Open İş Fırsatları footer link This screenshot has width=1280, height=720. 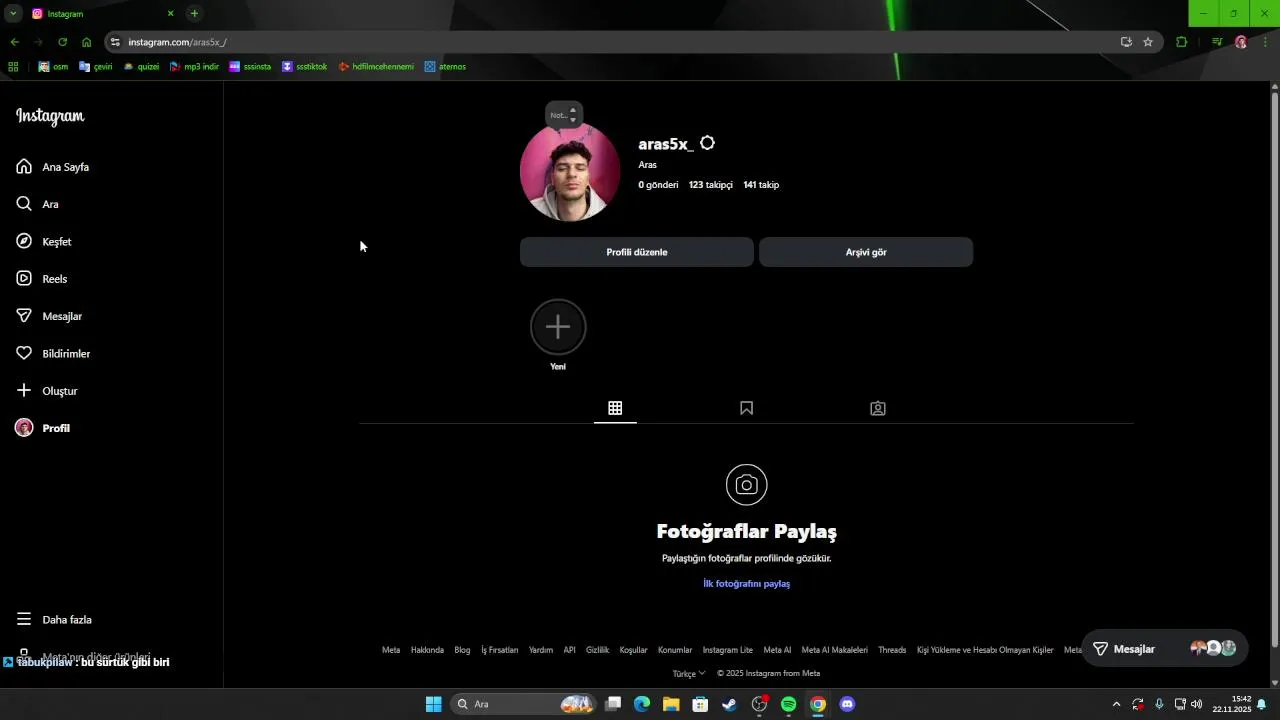[x=500, y=650]
